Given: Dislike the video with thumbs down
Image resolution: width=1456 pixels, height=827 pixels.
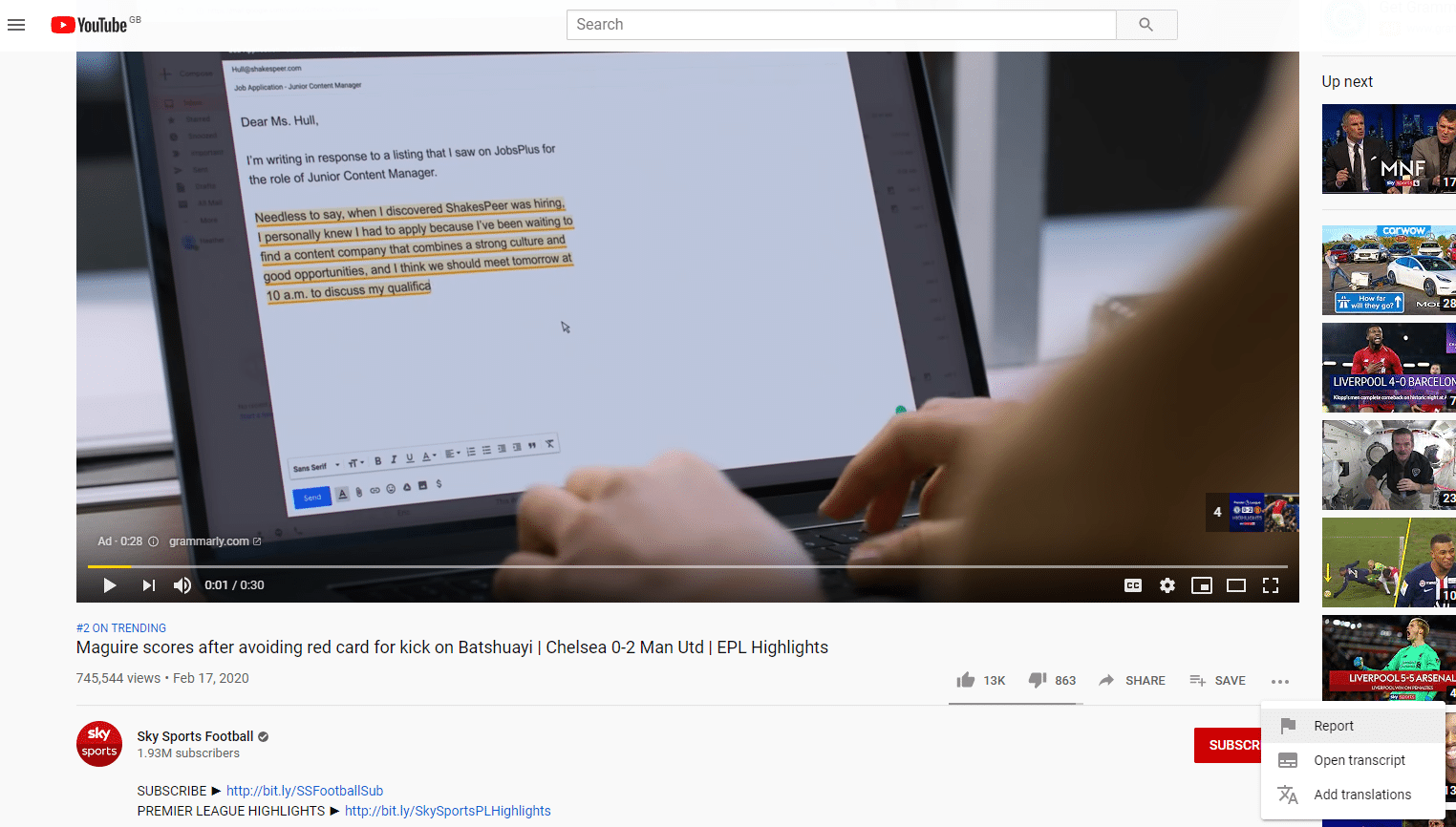Looking at the screenshot, I should [1052, 680].
